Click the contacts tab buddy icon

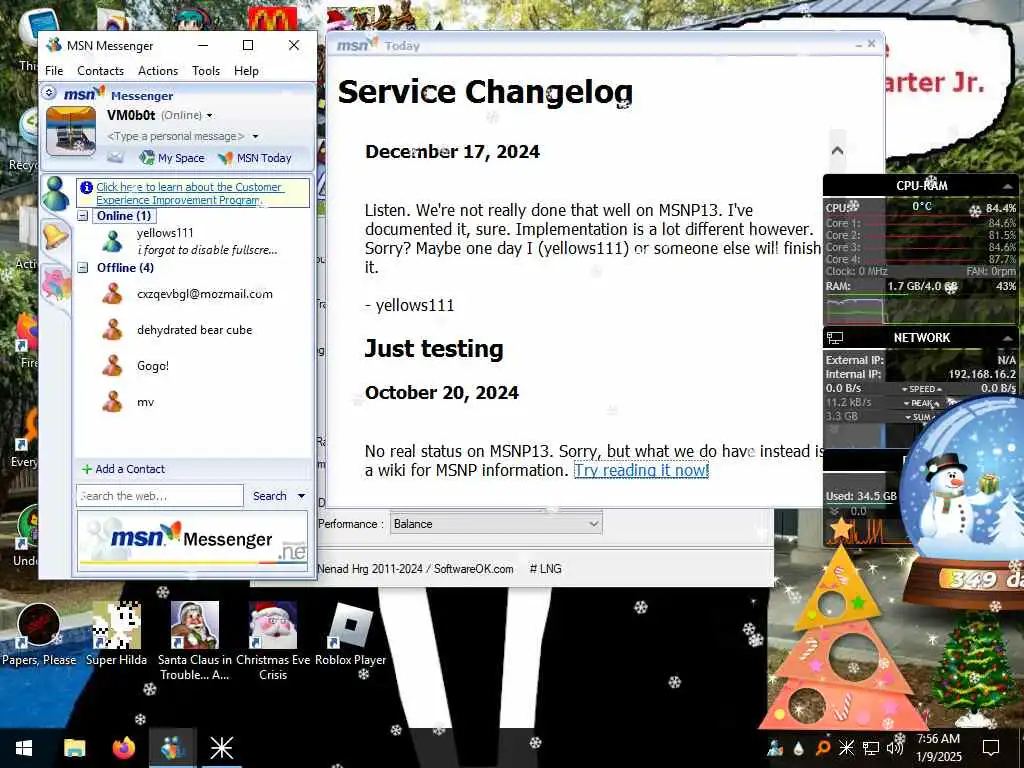[x=56, y=193]
